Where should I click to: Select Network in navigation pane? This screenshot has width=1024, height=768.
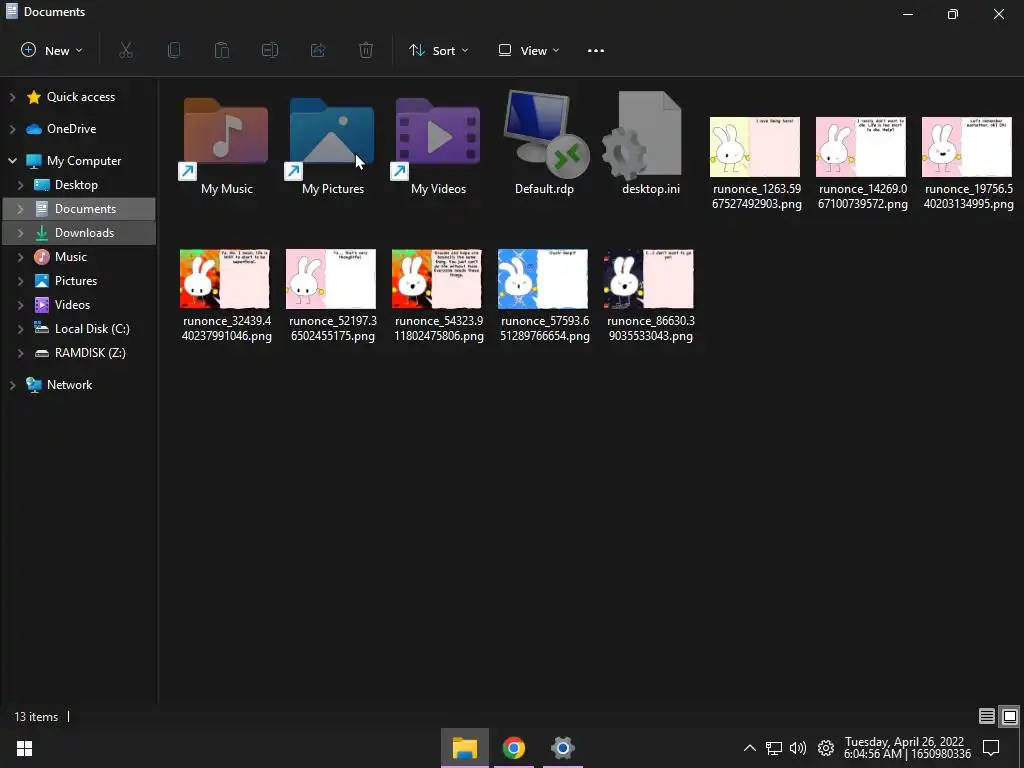tap(69, 385)
